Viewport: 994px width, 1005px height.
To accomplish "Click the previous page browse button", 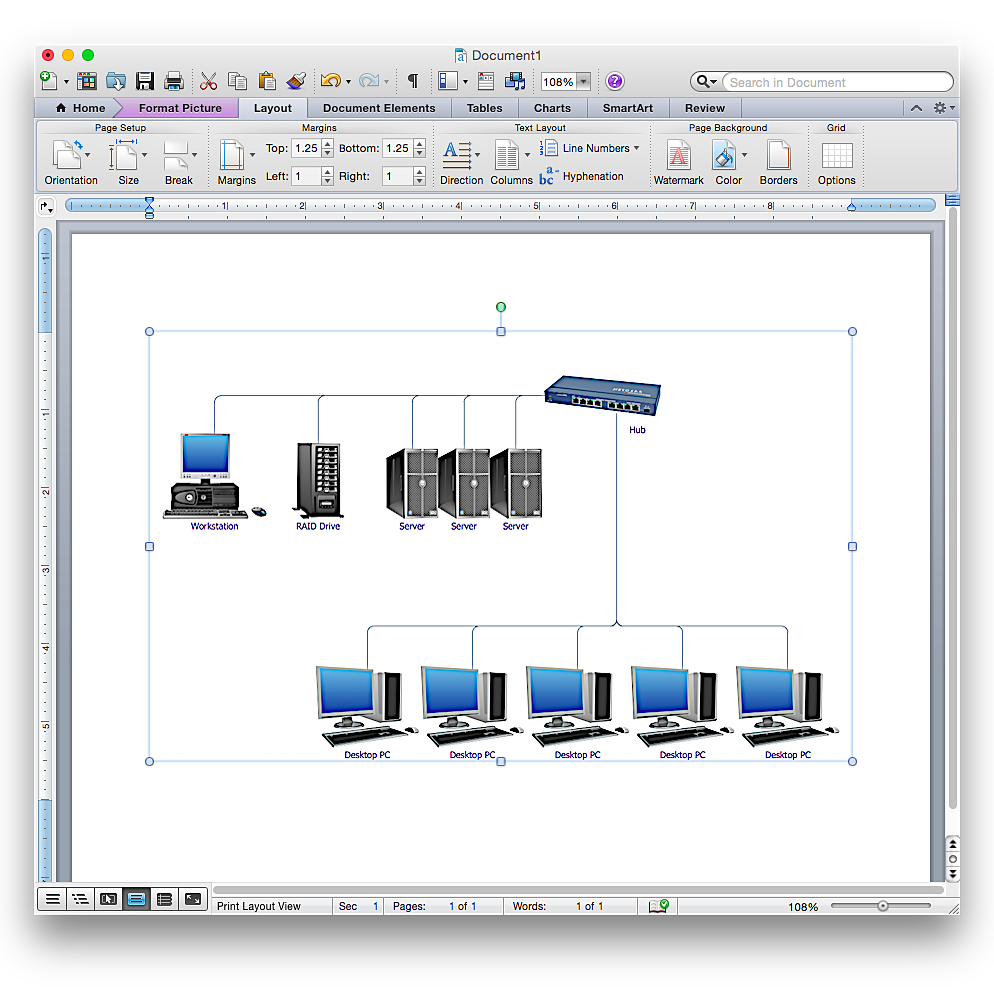I will (x=953, y=844).
